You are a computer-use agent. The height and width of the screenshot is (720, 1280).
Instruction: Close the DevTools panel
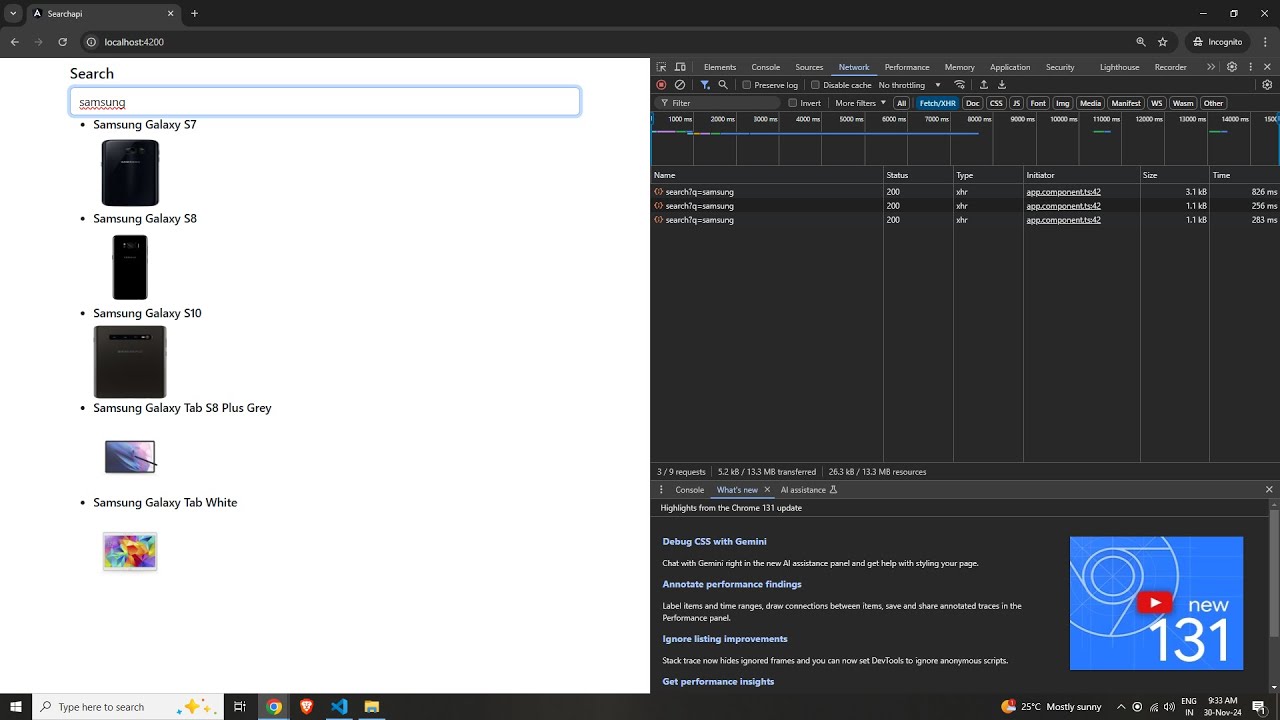tap(1267, 67)
